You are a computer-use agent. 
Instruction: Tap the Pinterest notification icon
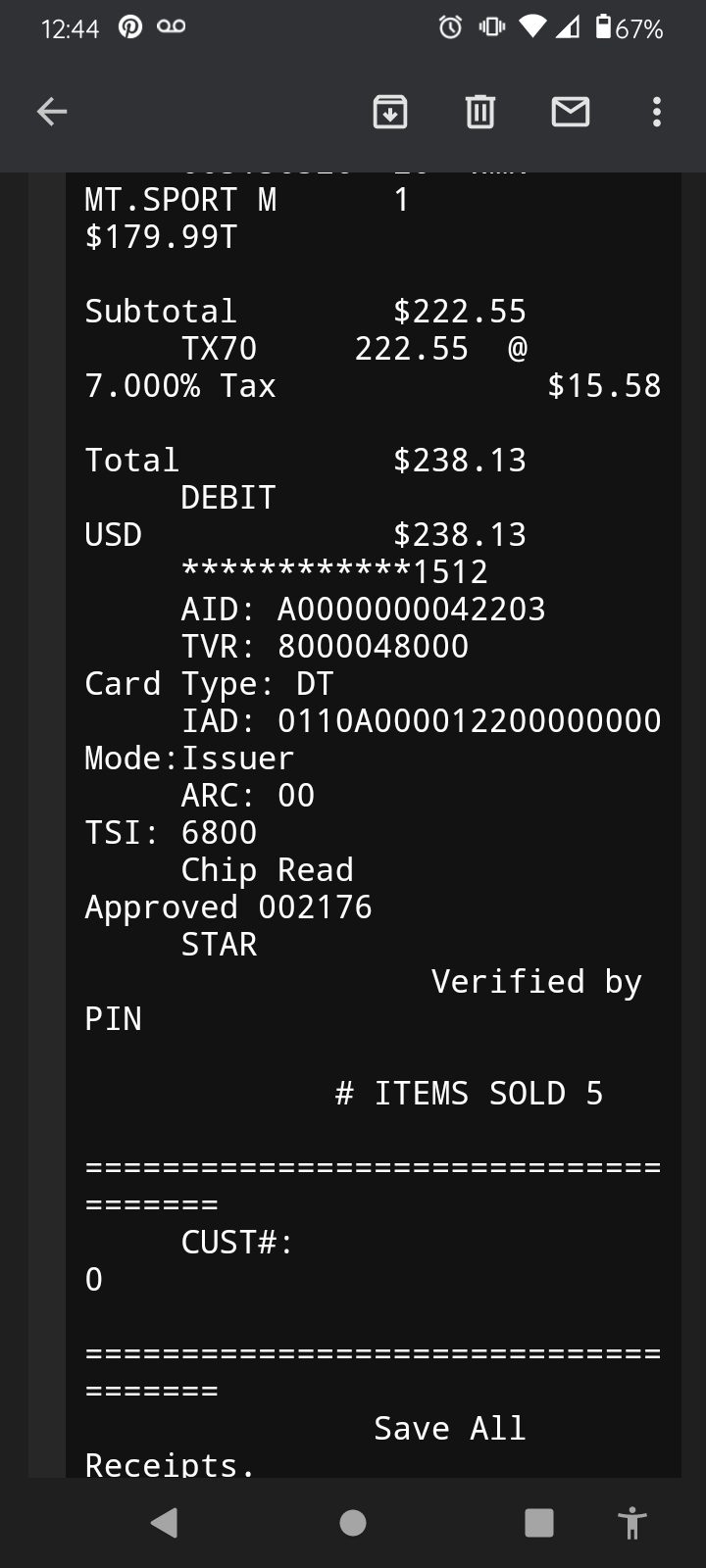[129, 28]
